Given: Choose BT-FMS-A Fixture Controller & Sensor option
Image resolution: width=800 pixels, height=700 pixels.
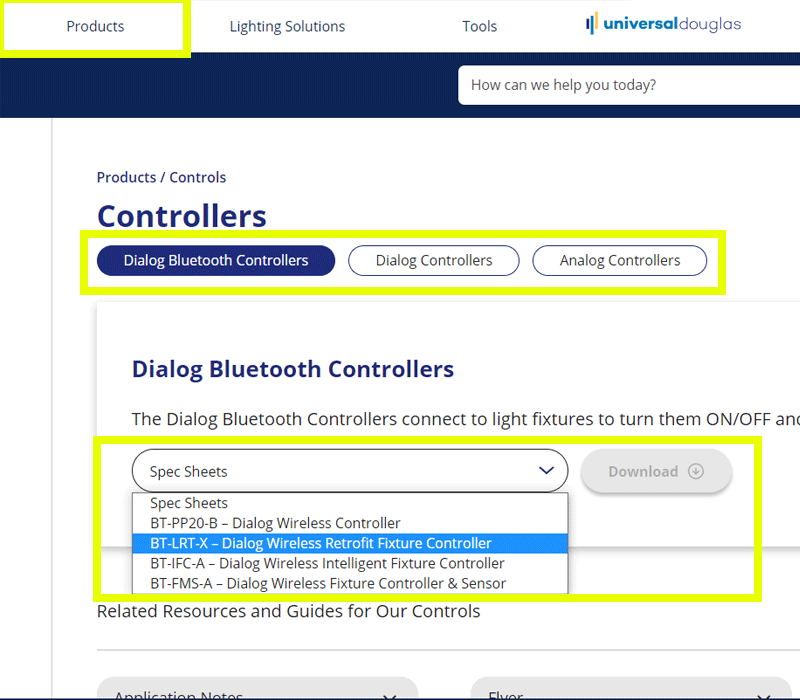Looking at the screenshot, I should click(x=350, y=583).
